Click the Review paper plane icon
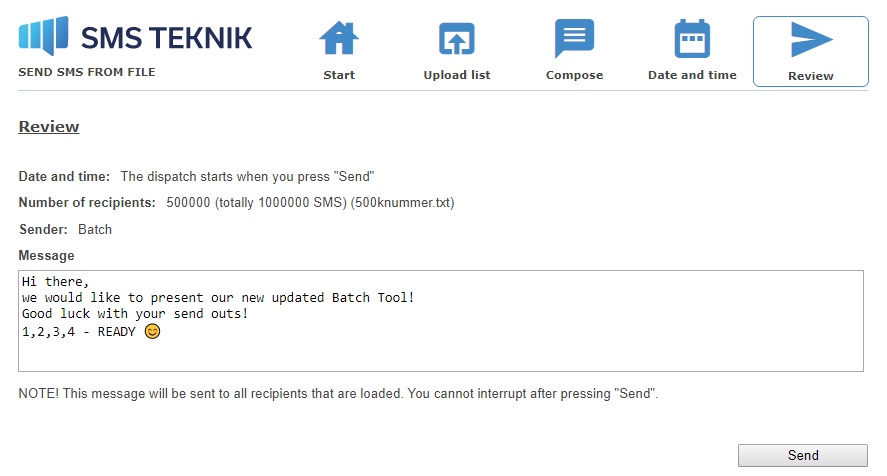 point(811,40)
